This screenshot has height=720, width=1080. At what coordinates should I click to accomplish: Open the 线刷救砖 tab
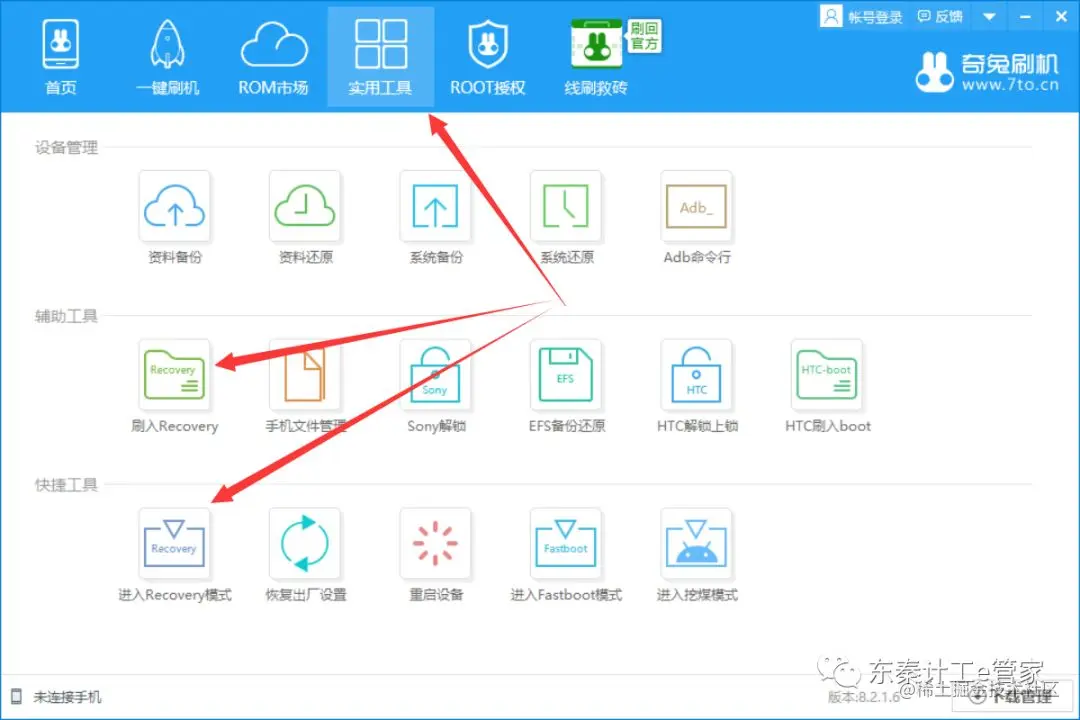[x=596, y=58]
